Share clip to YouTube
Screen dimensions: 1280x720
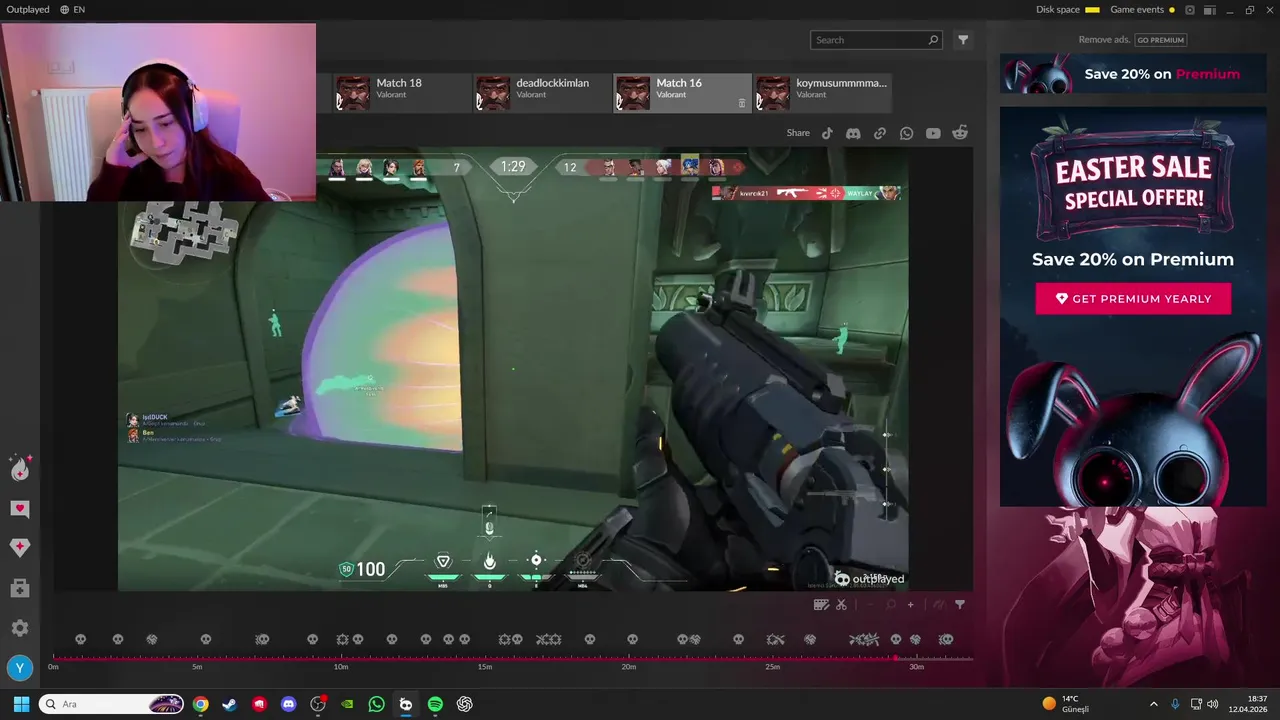pyautogui.click(x=933, y=133)
